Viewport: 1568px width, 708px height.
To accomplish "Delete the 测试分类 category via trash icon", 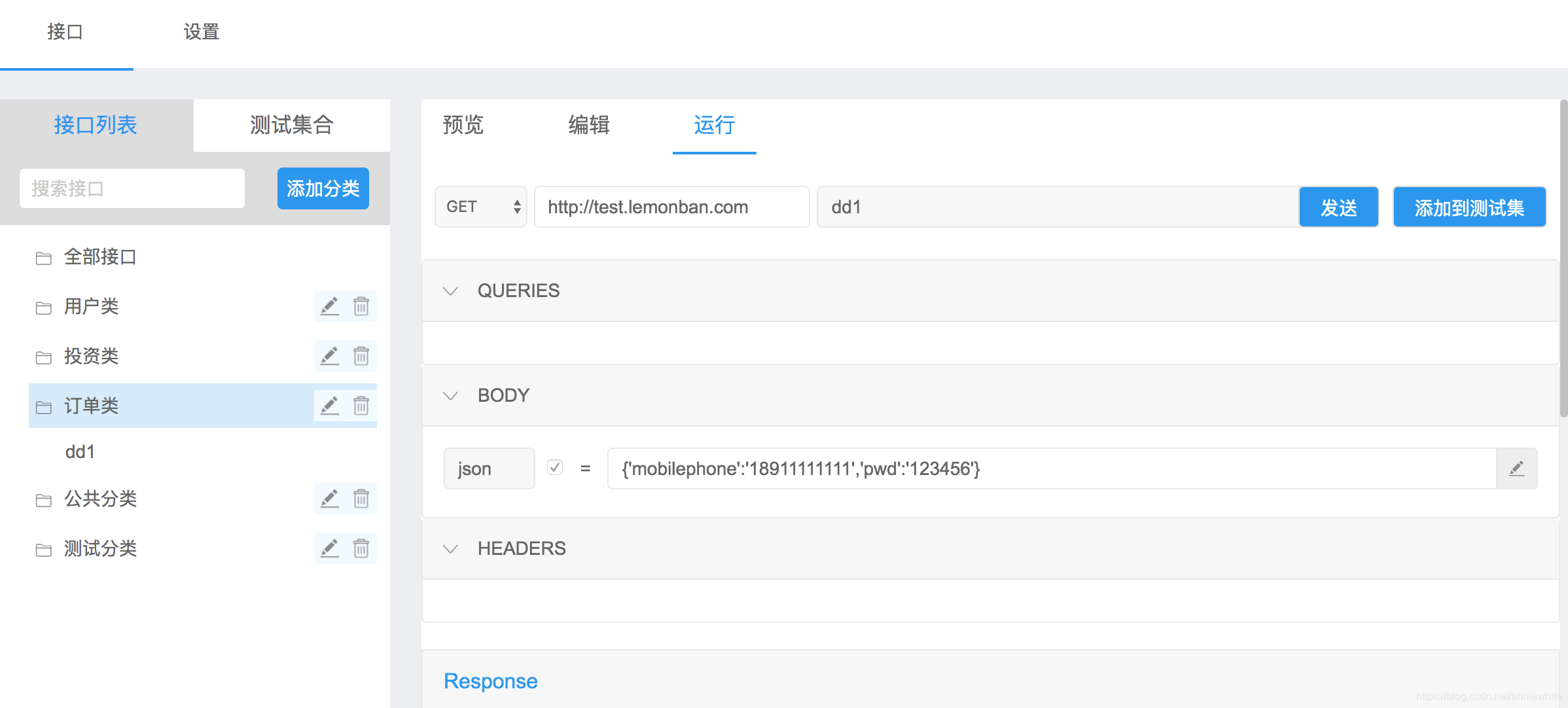I will [361, 548].
